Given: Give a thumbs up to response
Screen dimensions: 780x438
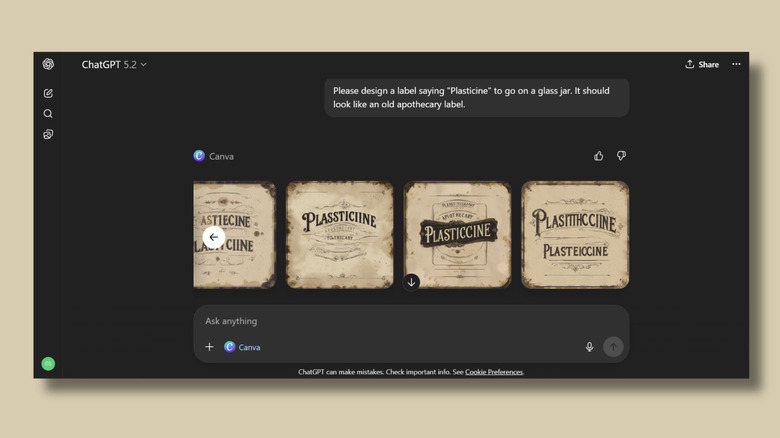Looking at the screenshot, I should coord(598,156).
